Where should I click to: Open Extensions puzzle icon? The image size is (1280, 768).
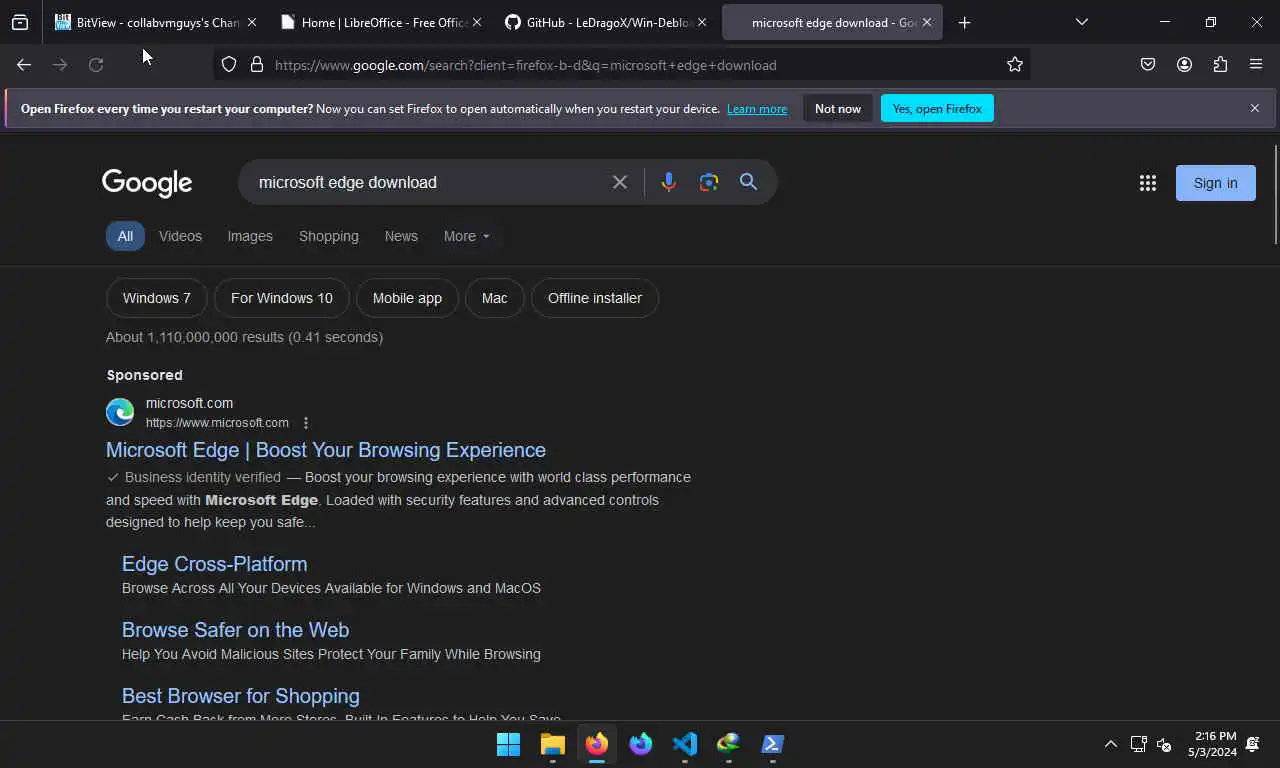[1220, 65]
